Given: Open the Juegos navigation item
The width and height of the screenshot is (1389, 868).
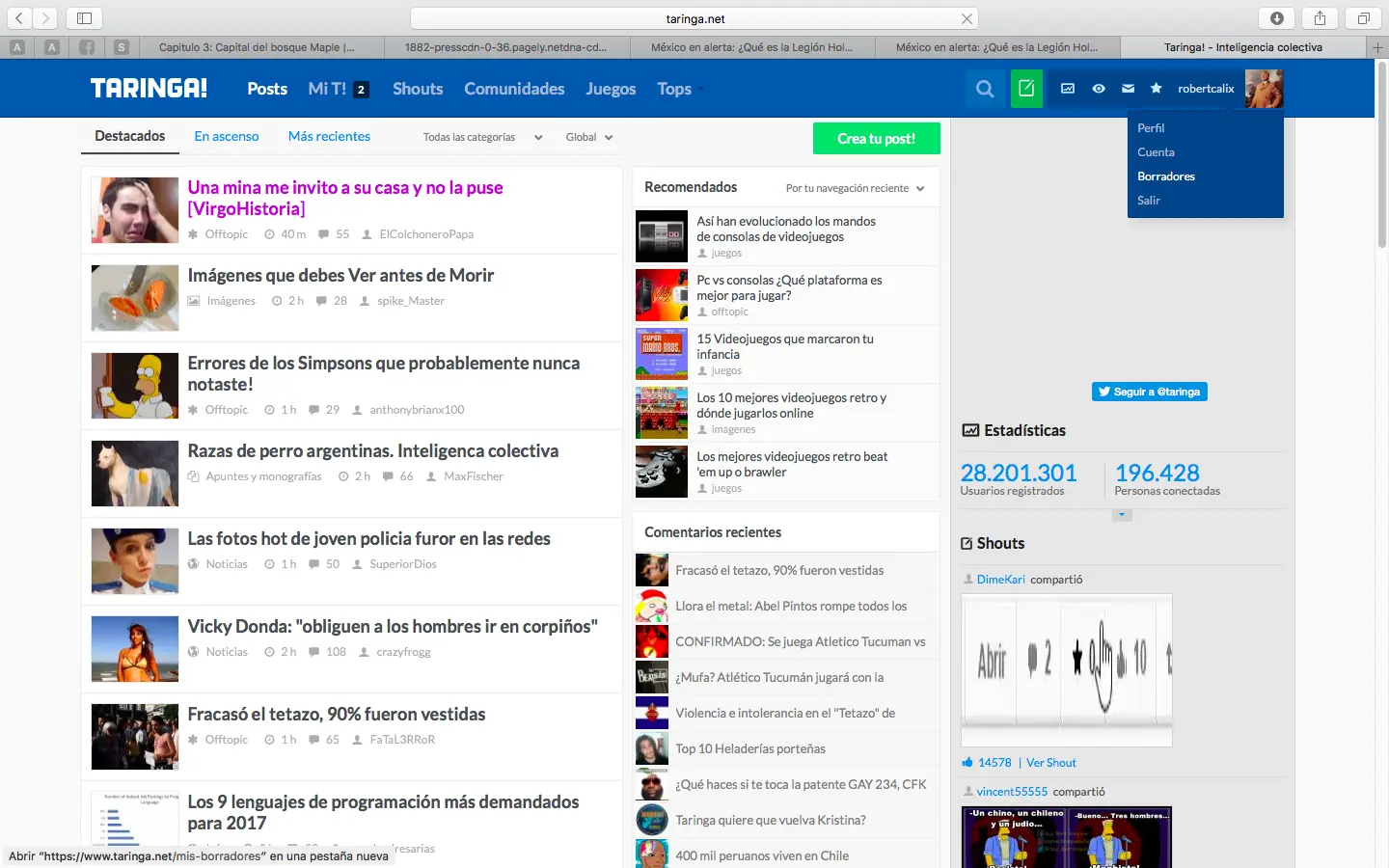Looking at the screenshot, I should [x=611, y=89].
